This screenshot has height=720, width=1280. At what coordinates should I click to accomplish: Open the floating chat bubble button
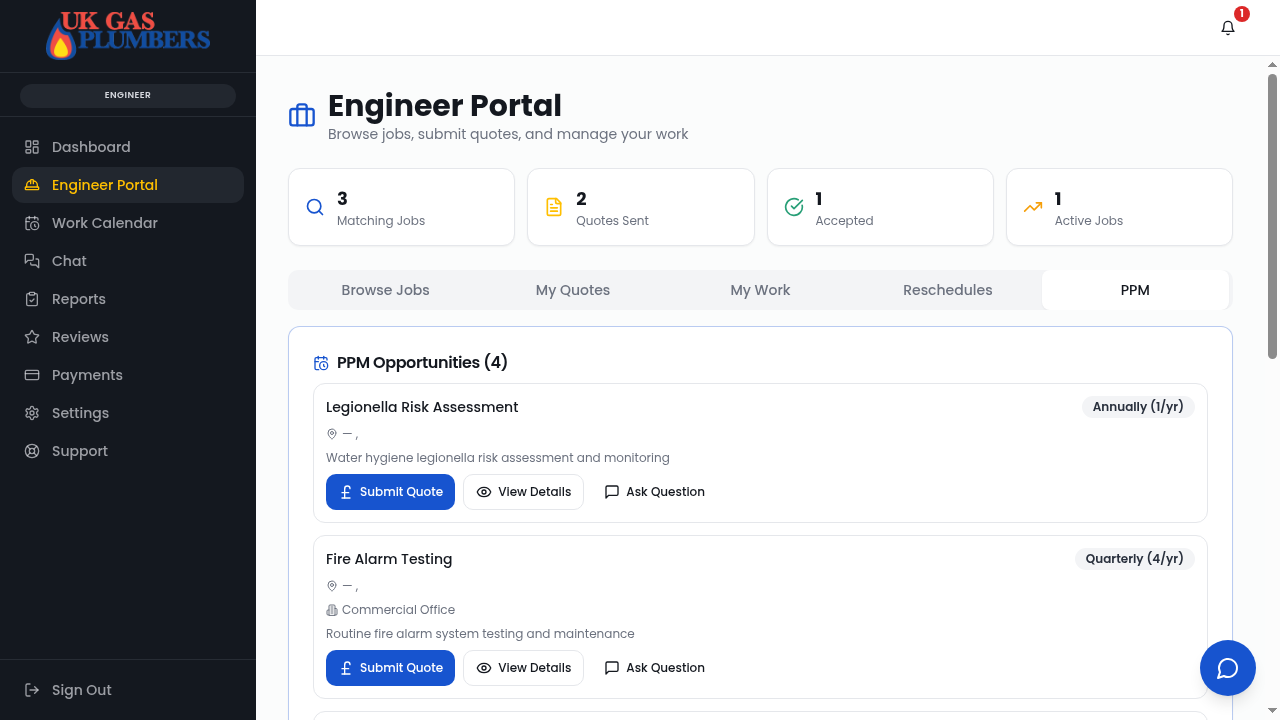click(1228, 668)
